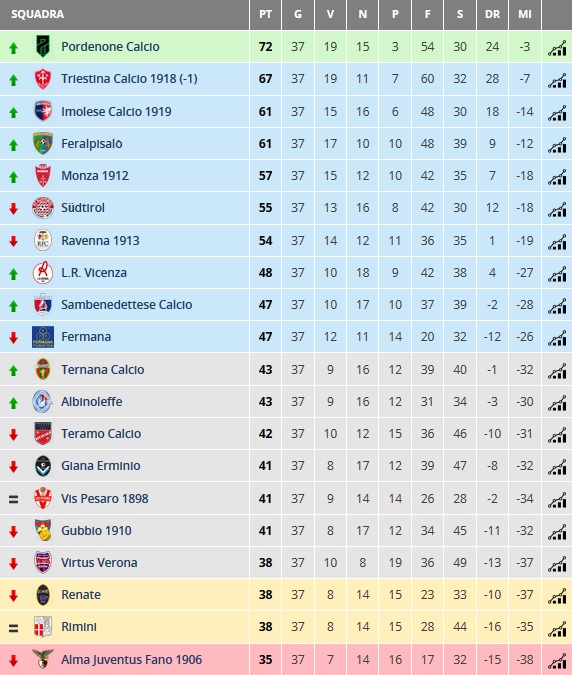Click the Giana Erminio team logo

[x=43, y=466]
